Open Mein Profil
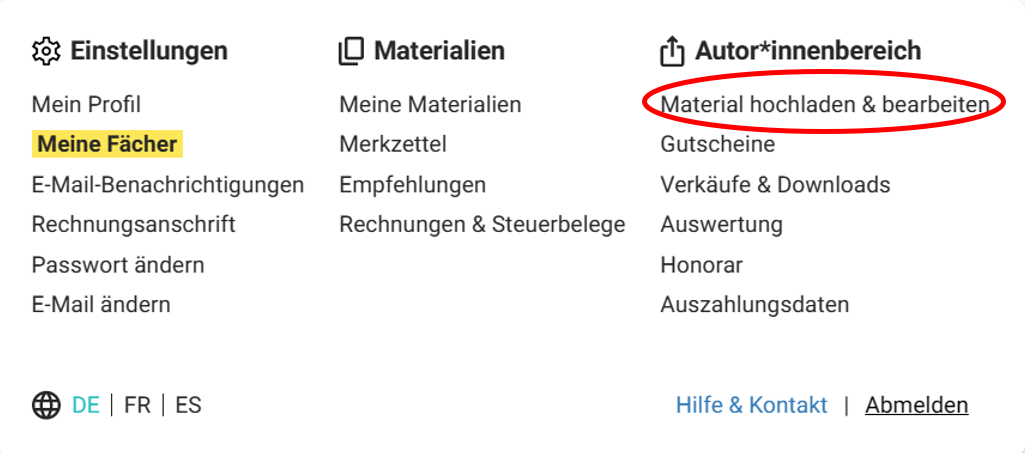This screenshot has height=453, width=1025. point(86,105)
